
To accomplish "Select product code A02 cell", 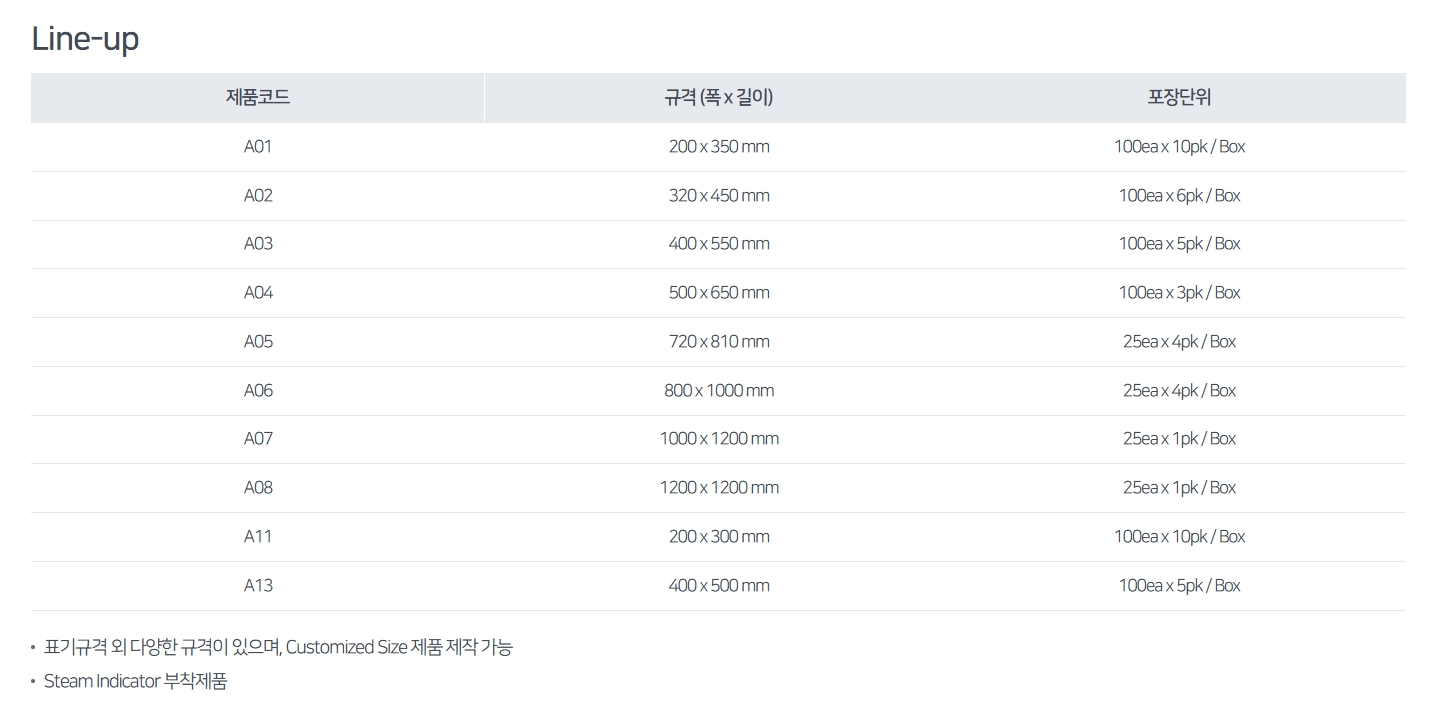I will tap(258, 196).
